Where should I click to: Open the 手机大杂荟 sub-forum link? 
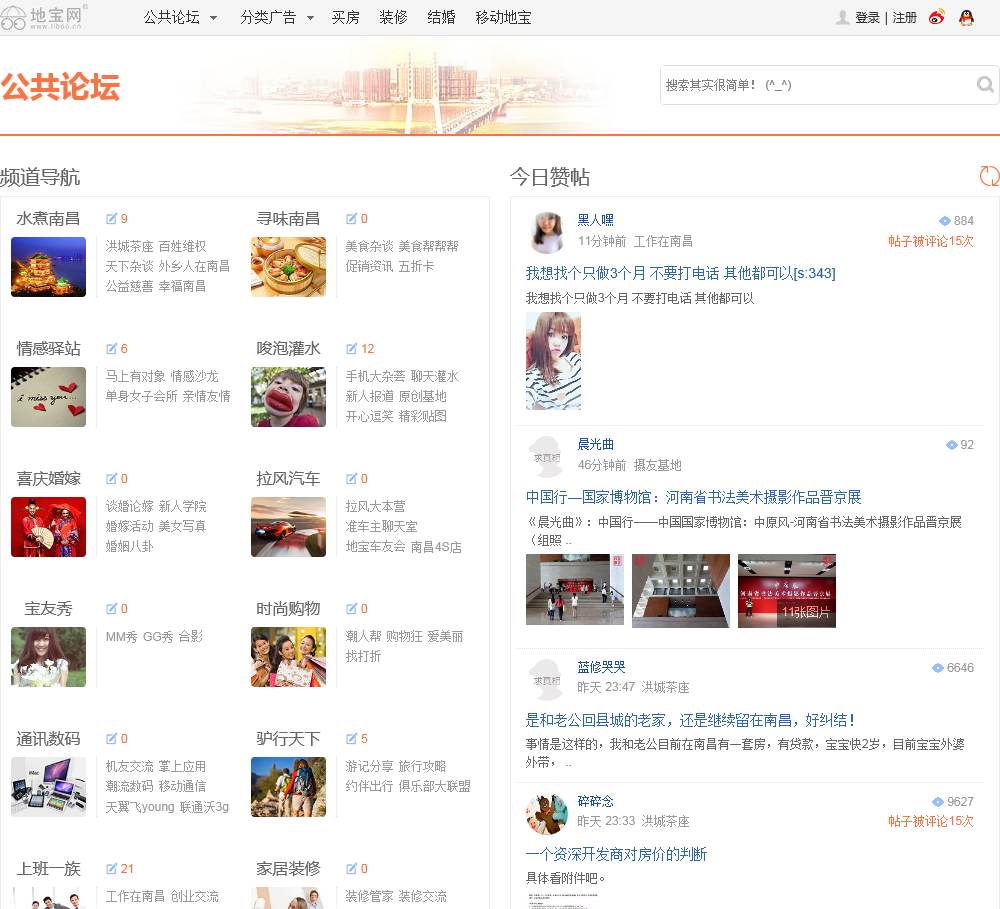[375, 376]
